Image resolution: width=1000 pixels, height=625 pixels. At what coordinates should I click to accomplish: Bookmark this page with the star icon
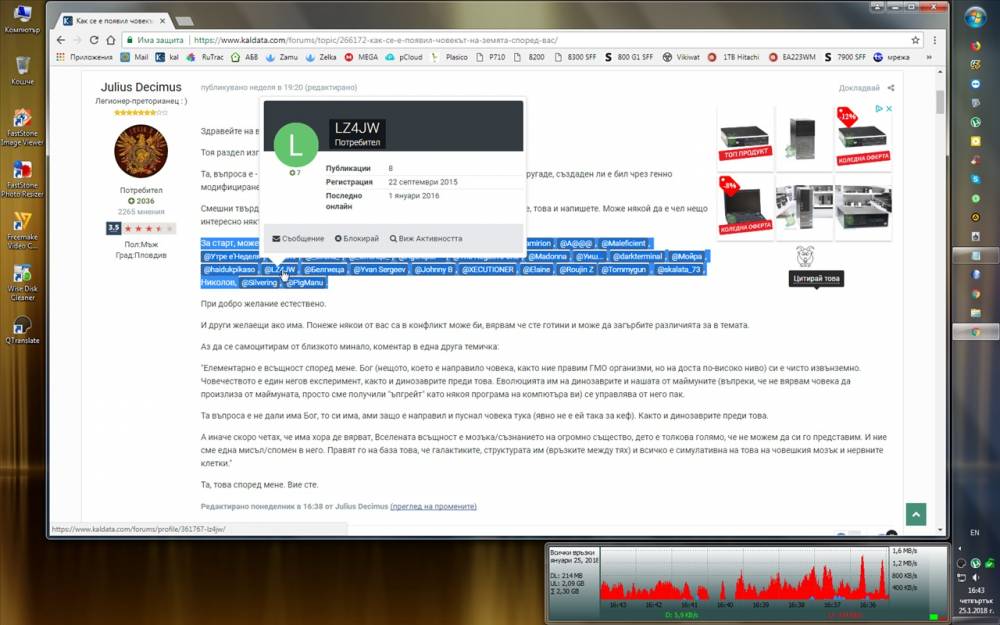pyautogui.click(x=916, y=40)
